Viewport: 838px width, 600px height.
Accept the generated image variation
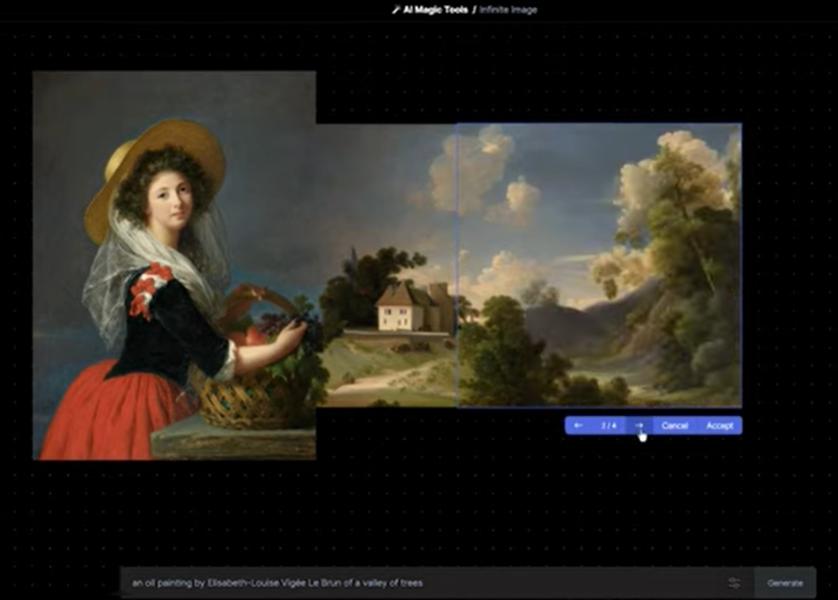click(x=719, y=425)
